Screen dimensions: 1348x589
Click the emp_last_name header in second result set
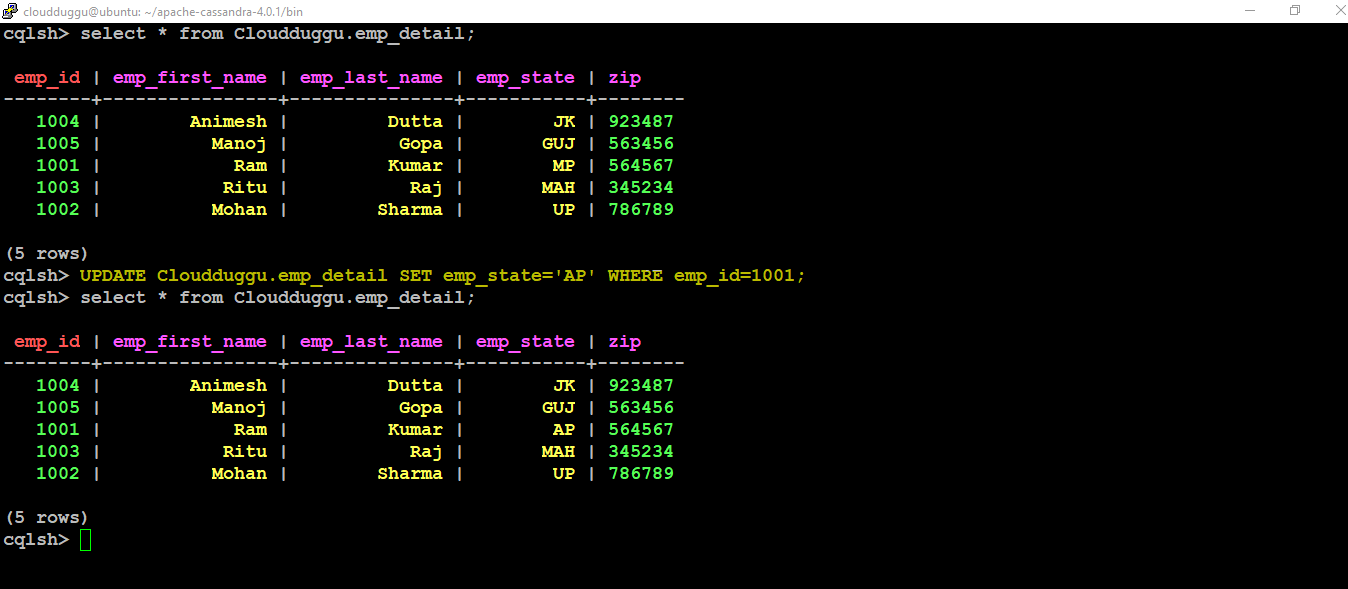pos(371,341)
